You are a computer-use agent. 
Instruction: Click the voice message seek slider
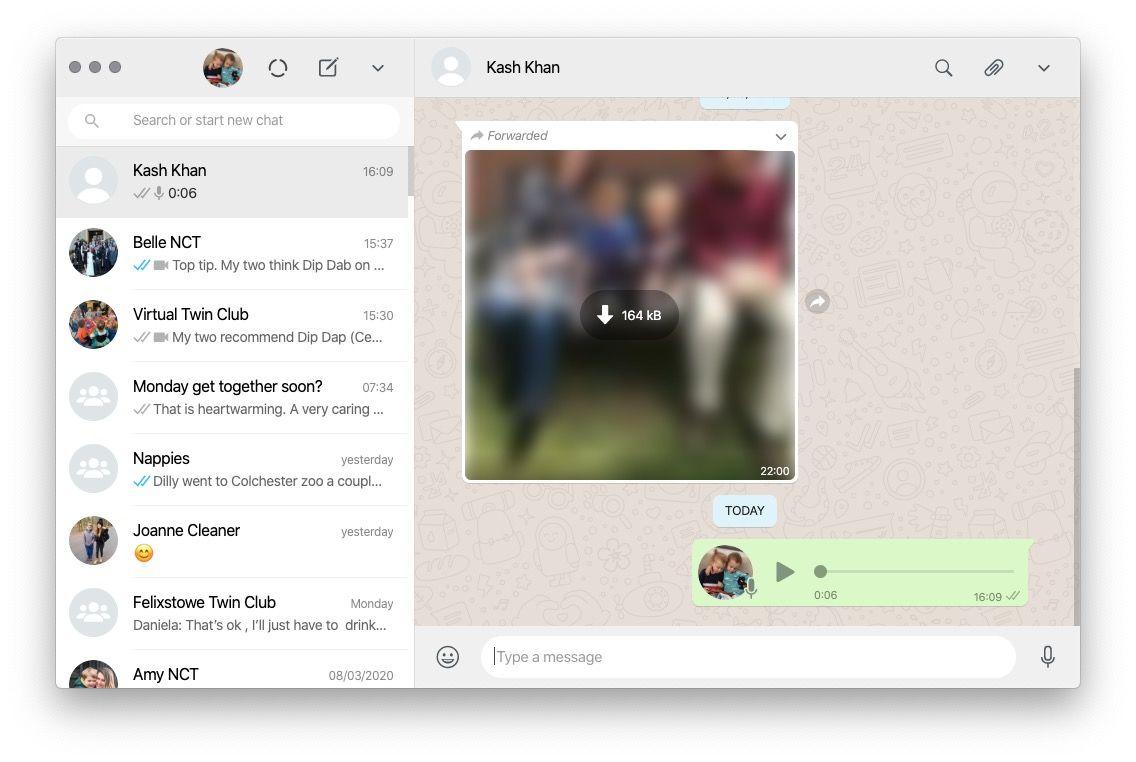915,572
